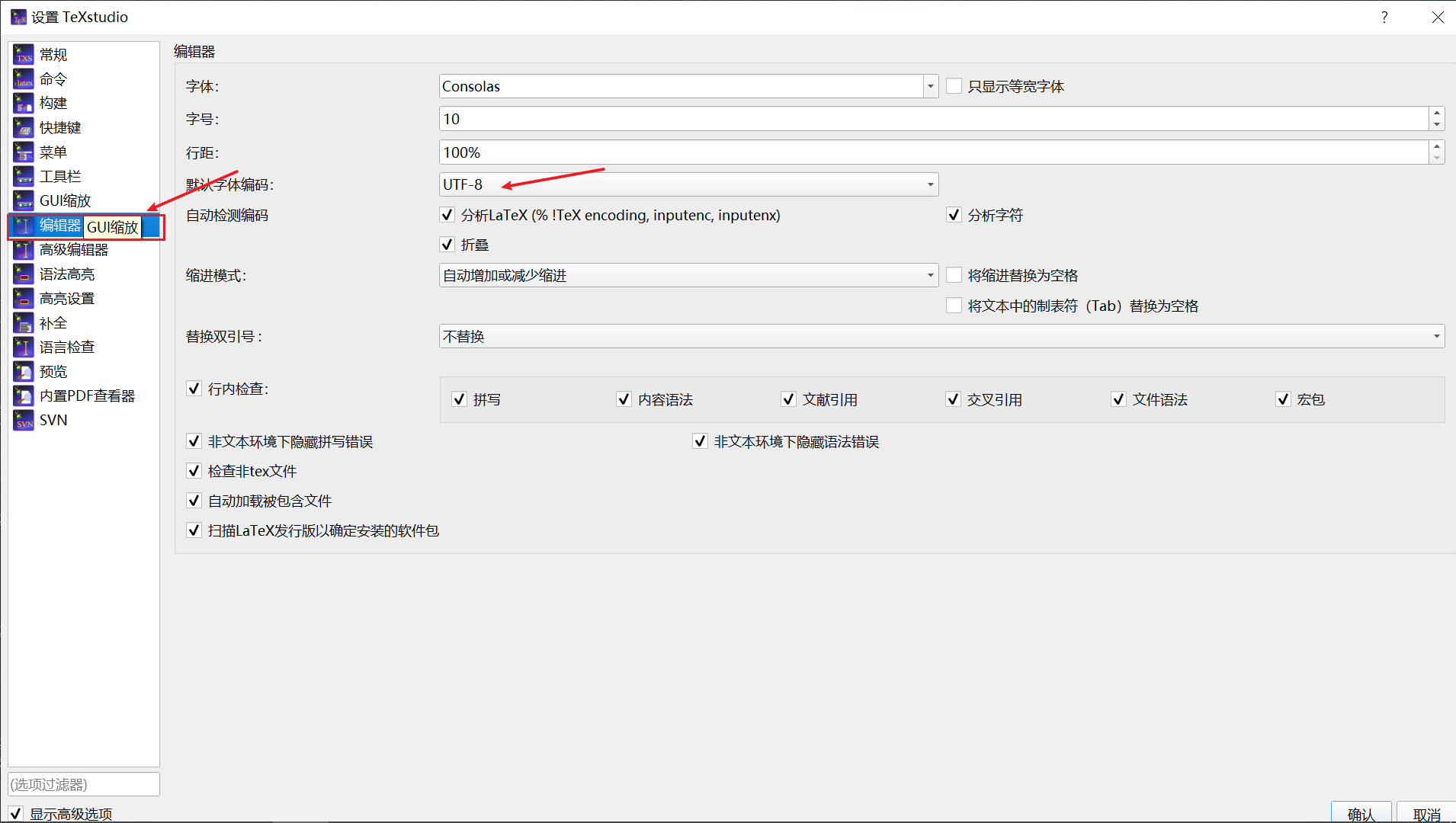
Task: Toggle 文献引用 checkbox
Action: click(788, 399)
